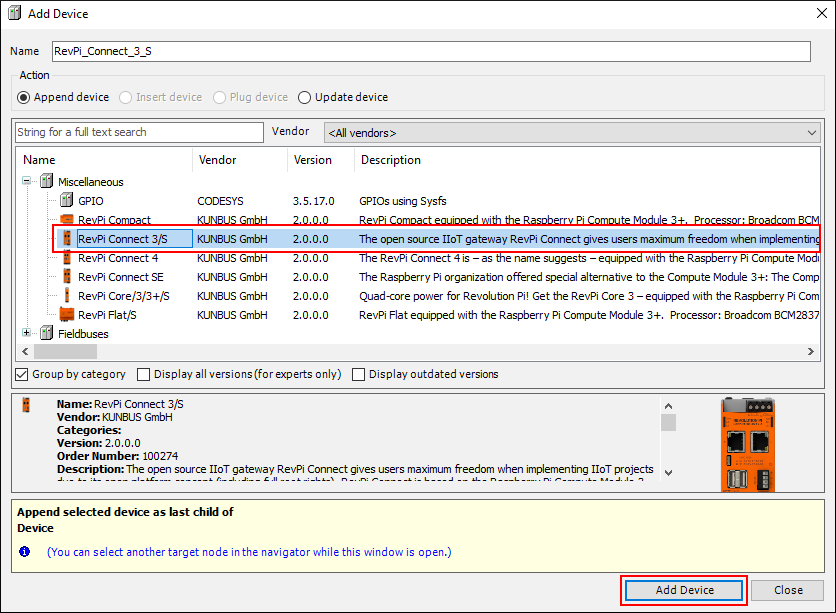Click the GPIO device icon
Image resolution: width=836 pixels, height=613 pixels.
(x=67, y=200)
